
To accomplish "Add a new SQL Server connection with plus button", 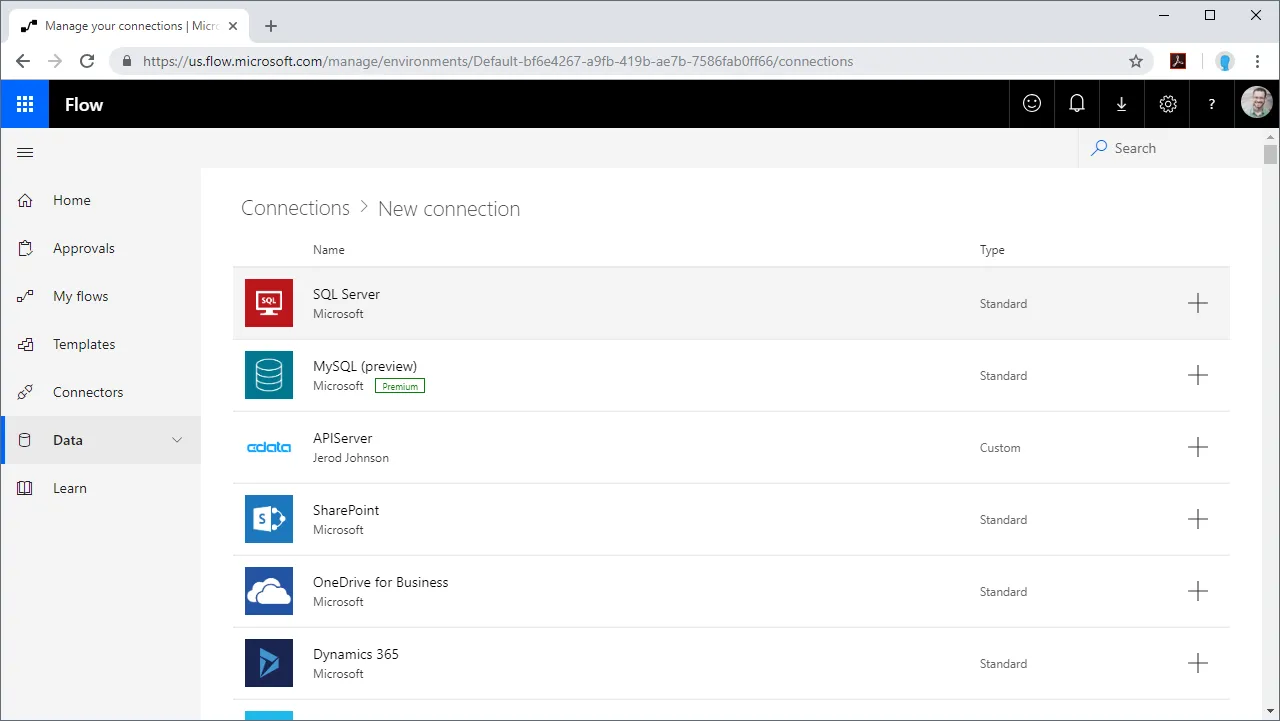I will [1197, 303].
